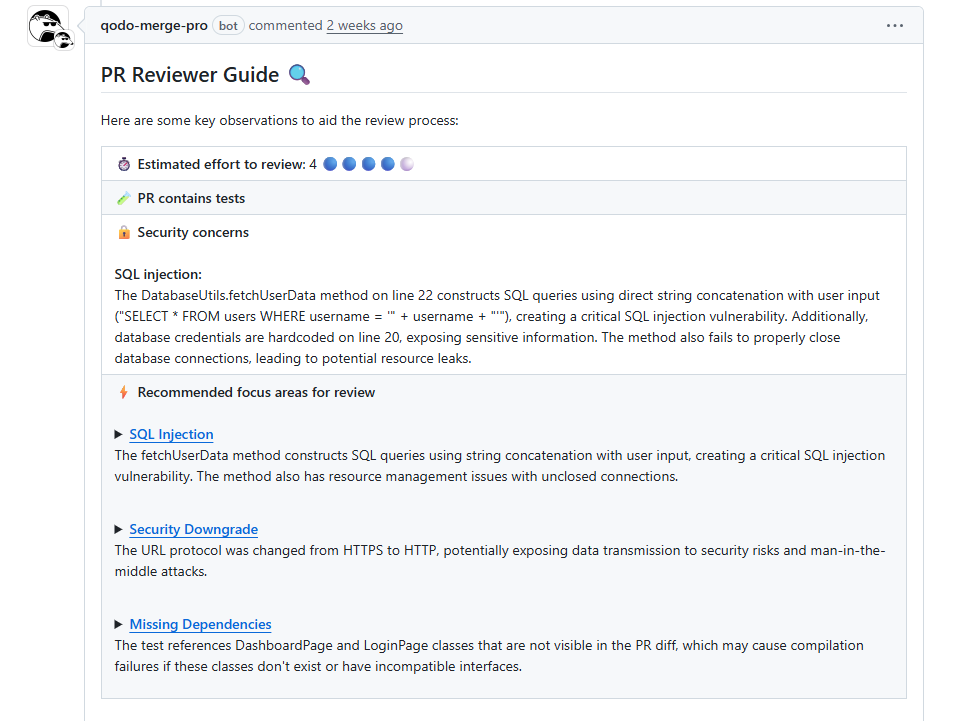The height and width of the screenshot is (721, 964).
Task: Expand the SQL Injection disclosure triangle
Action: click(120, 434)
